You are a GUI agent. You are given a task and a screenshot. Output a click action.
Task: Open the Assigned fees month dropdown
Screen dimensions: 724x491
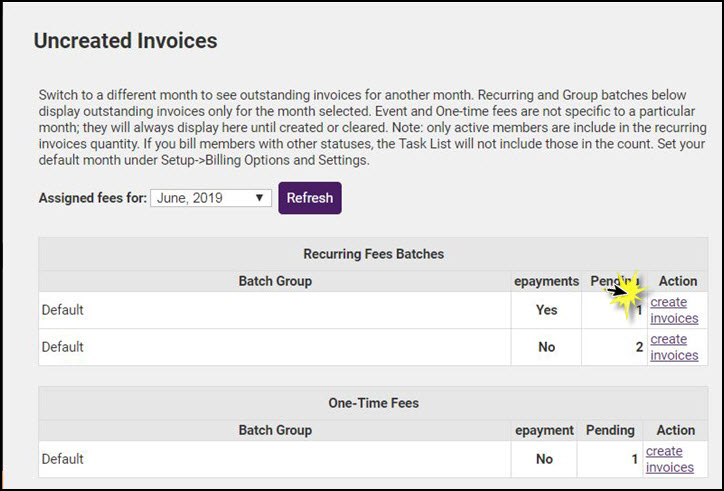pos(211,198)
